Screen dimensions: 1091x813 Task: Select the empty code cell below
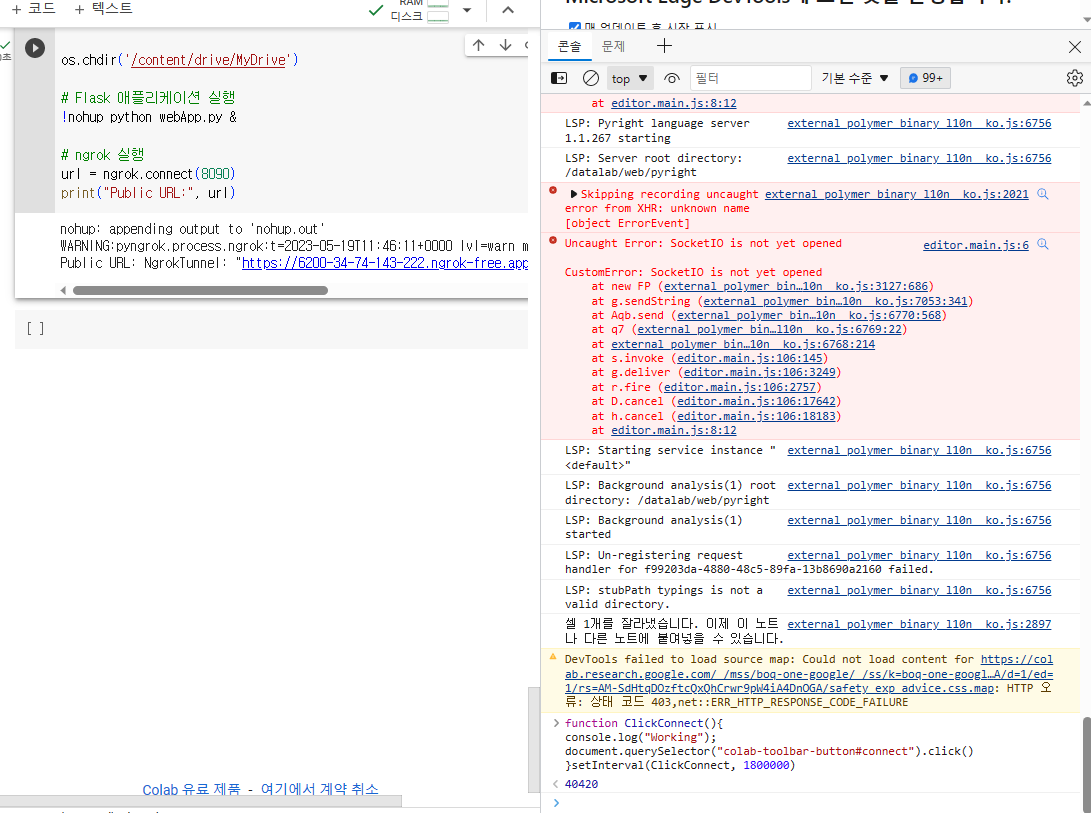pyautogui.click(x=271, y=329)
